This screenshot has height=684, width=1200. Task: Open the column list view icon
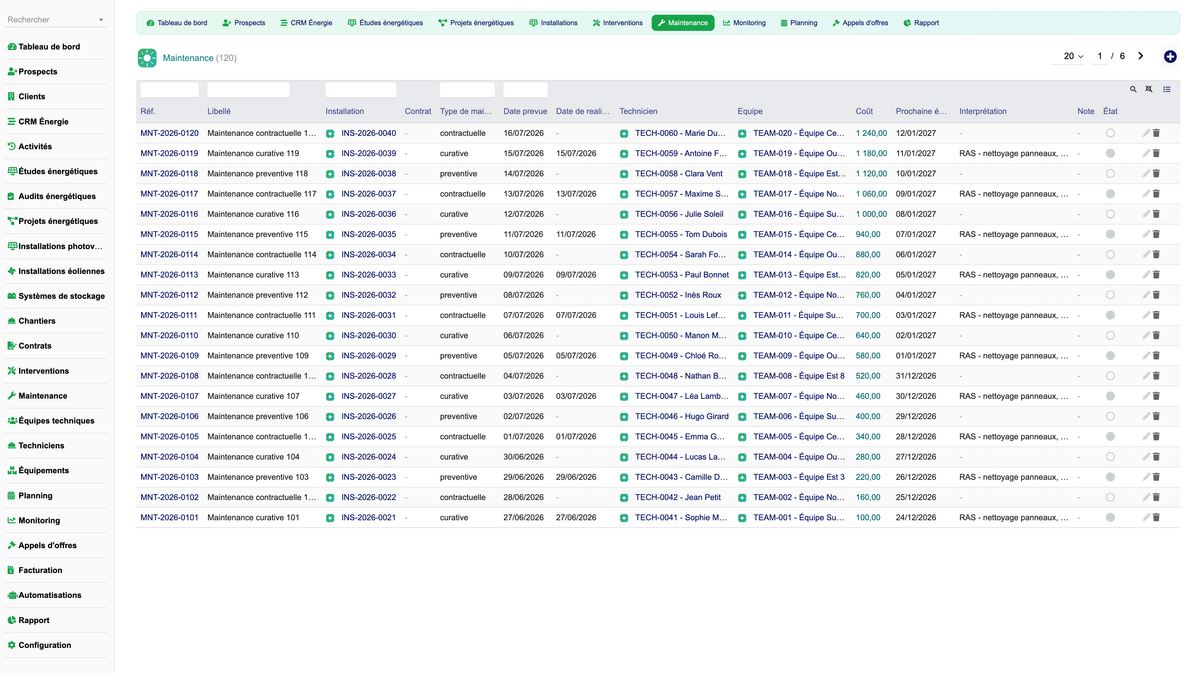[1167, 90]
